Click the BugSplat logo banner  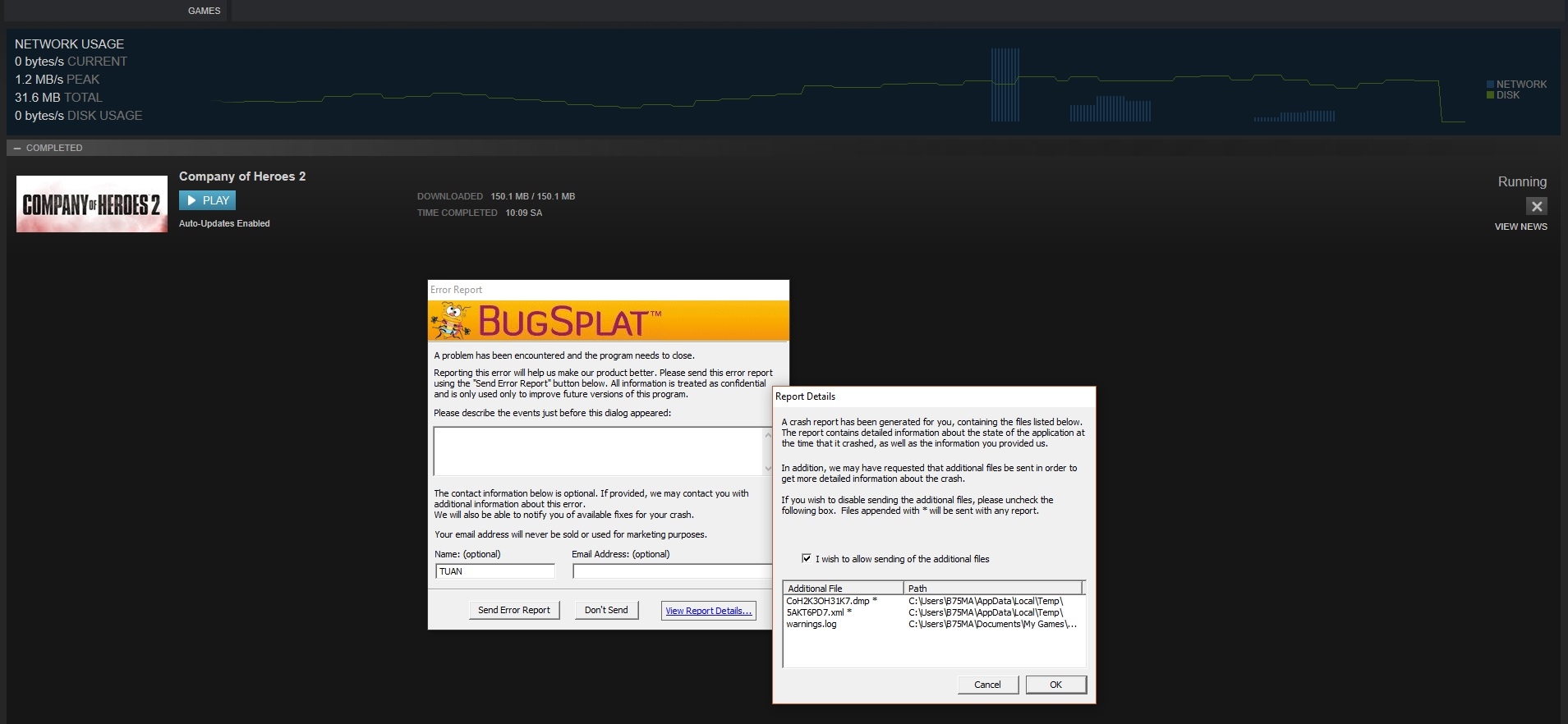[x=609, y=321]
